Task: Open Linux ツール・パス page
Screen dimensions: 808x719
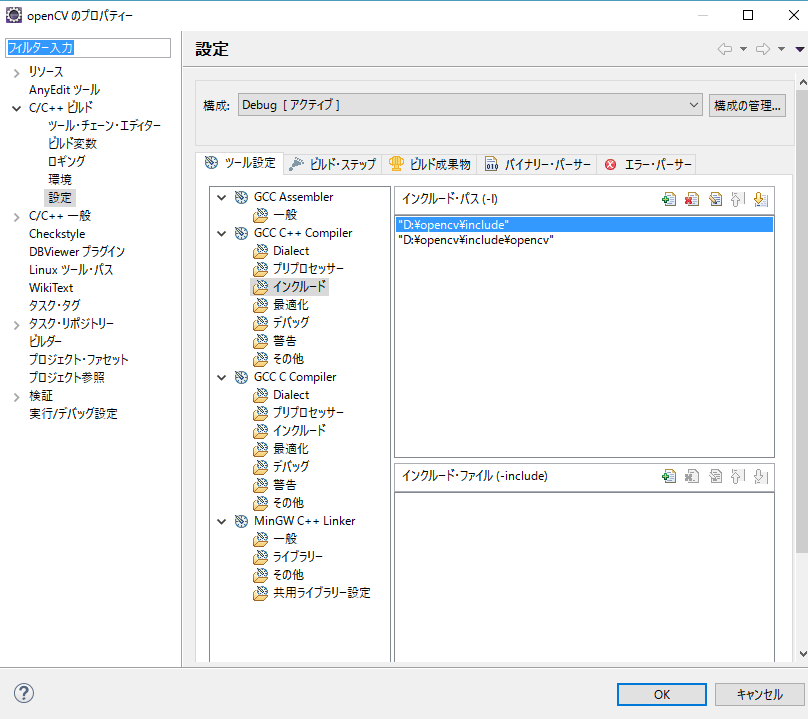Action: pos(71,270)
